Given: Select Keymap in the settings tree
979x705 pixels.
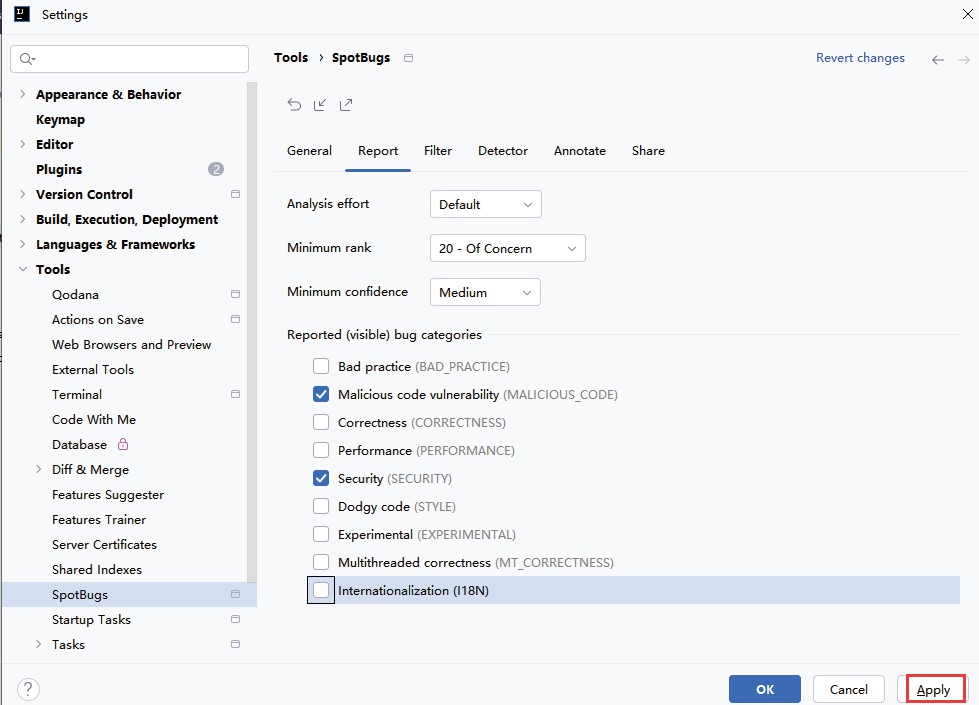Looking at the screenshot, I should point(61,119).
